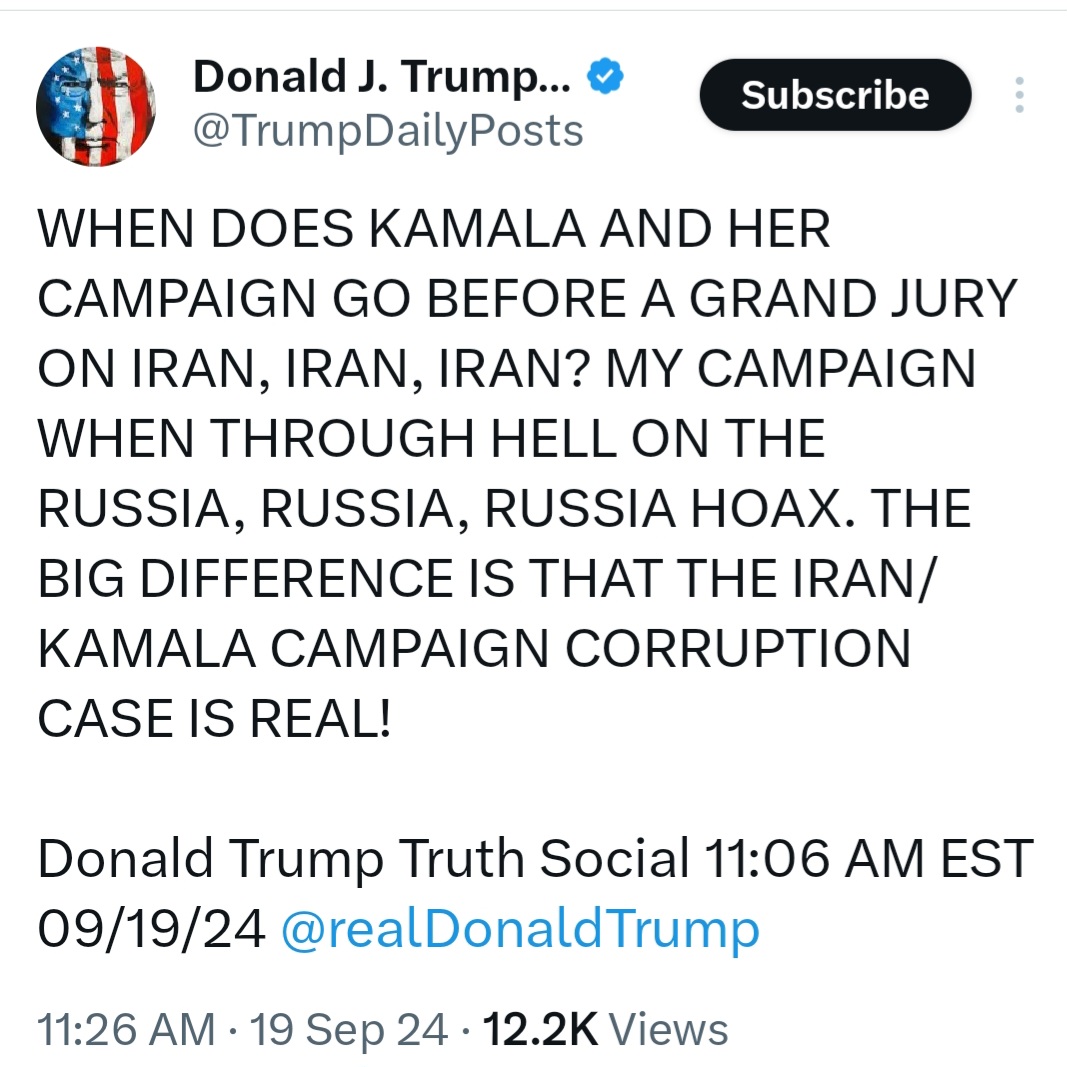The height and width of the screenshot is (1067, 1067).
Task: Click the 19 Sep 24 post date
Action: pos(347,1029)
